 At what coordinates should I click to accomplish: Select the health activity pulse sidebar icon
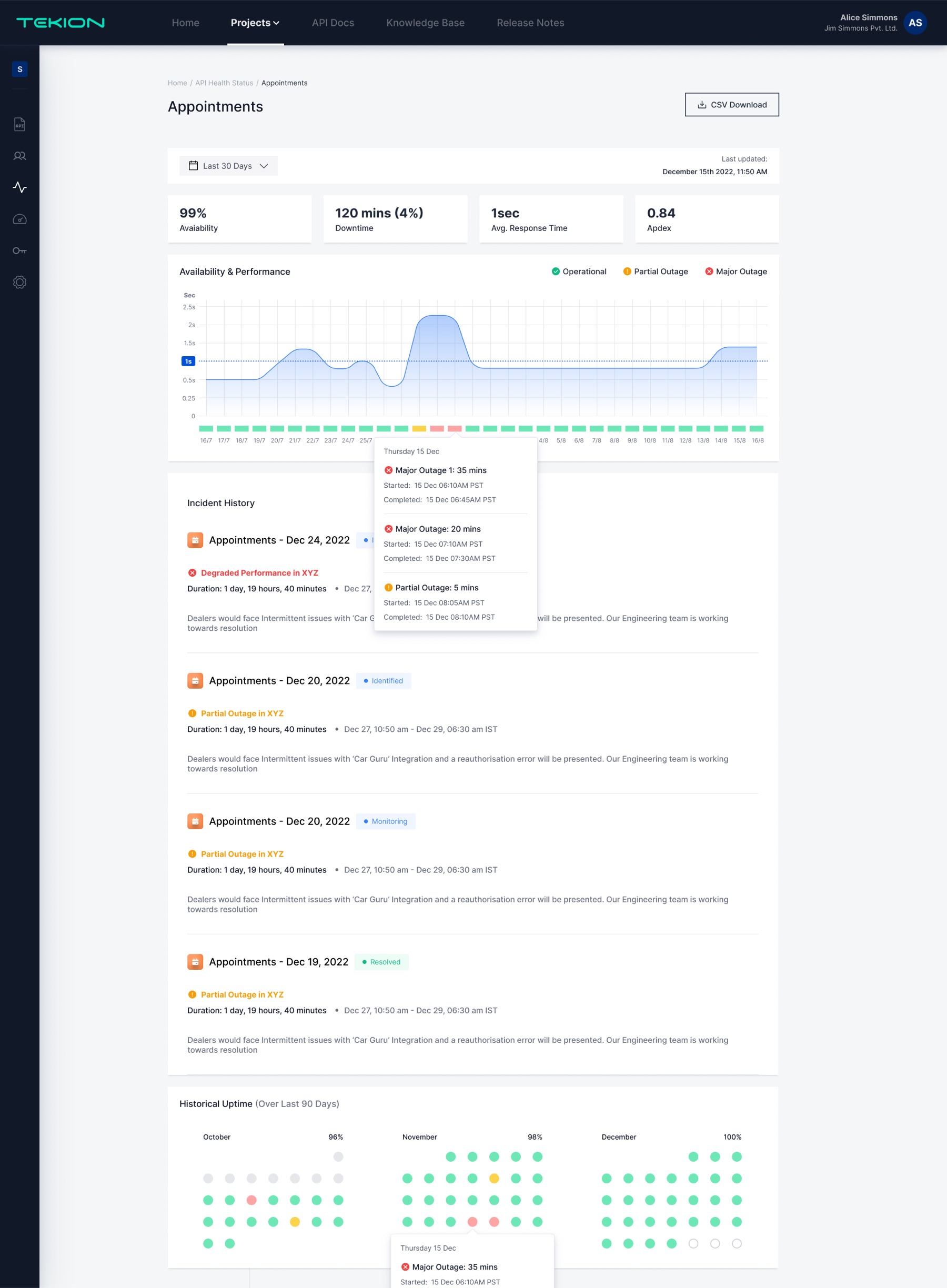click(19, 187)
